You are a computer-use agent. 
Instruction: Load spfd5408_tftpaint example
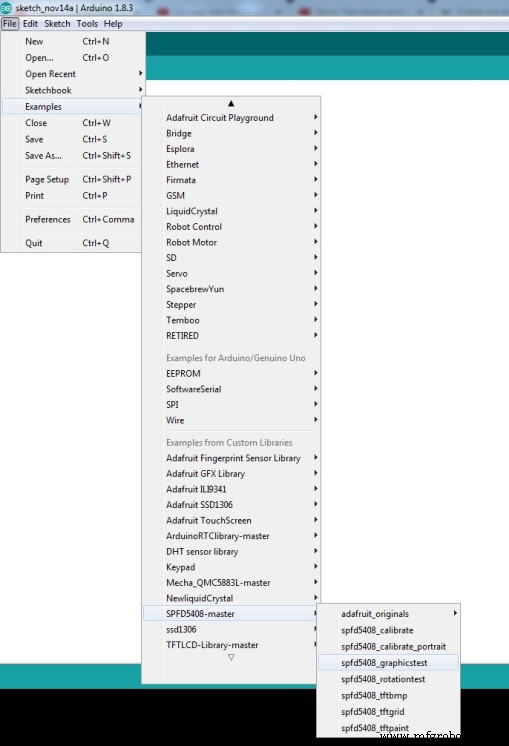tap(388, 728)
